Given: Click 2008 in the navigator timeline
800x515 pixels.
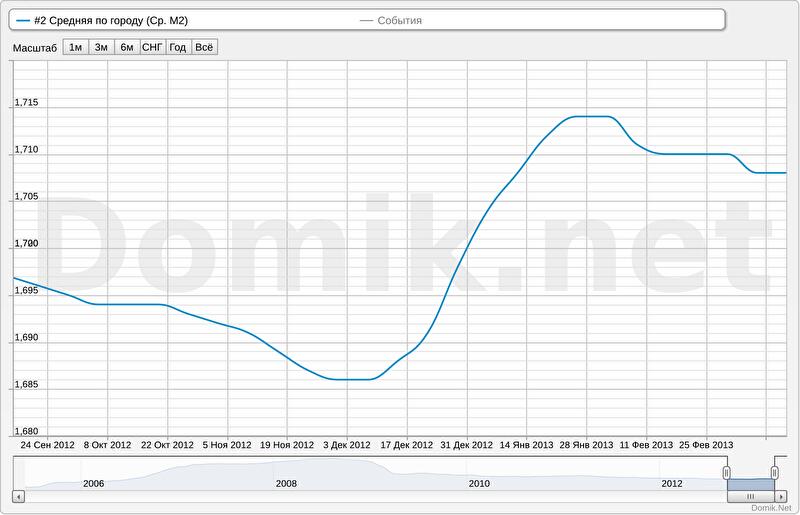Looking at the screenshot, I should (x=286, y=483).
